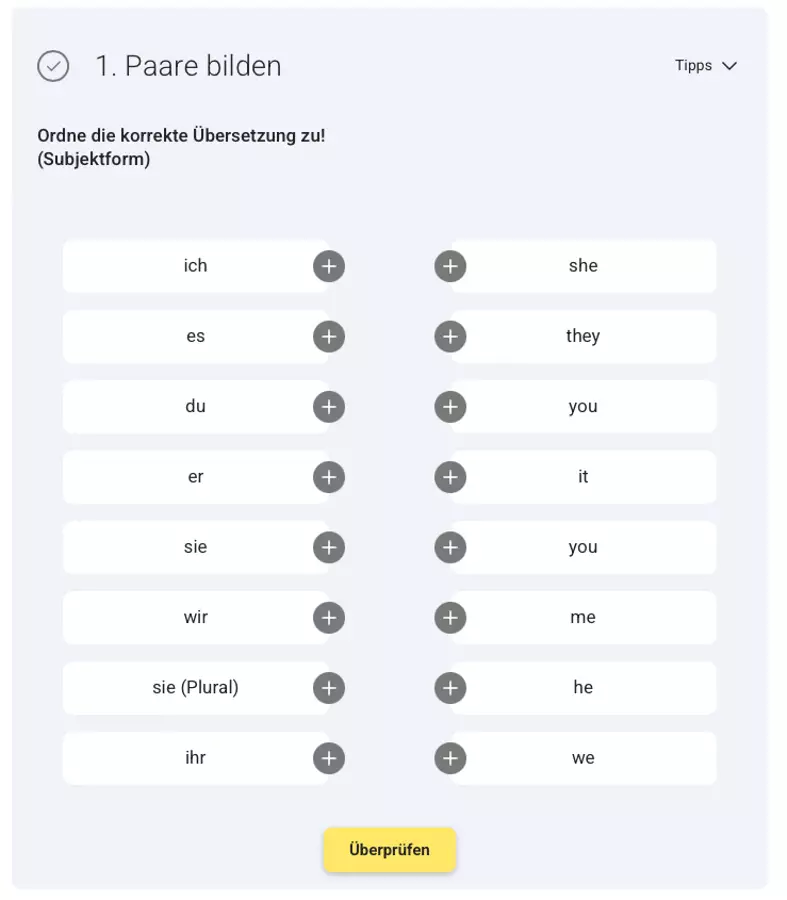
Task: Click the plus icon beside 'es'
Action: (x=329, y=336)
